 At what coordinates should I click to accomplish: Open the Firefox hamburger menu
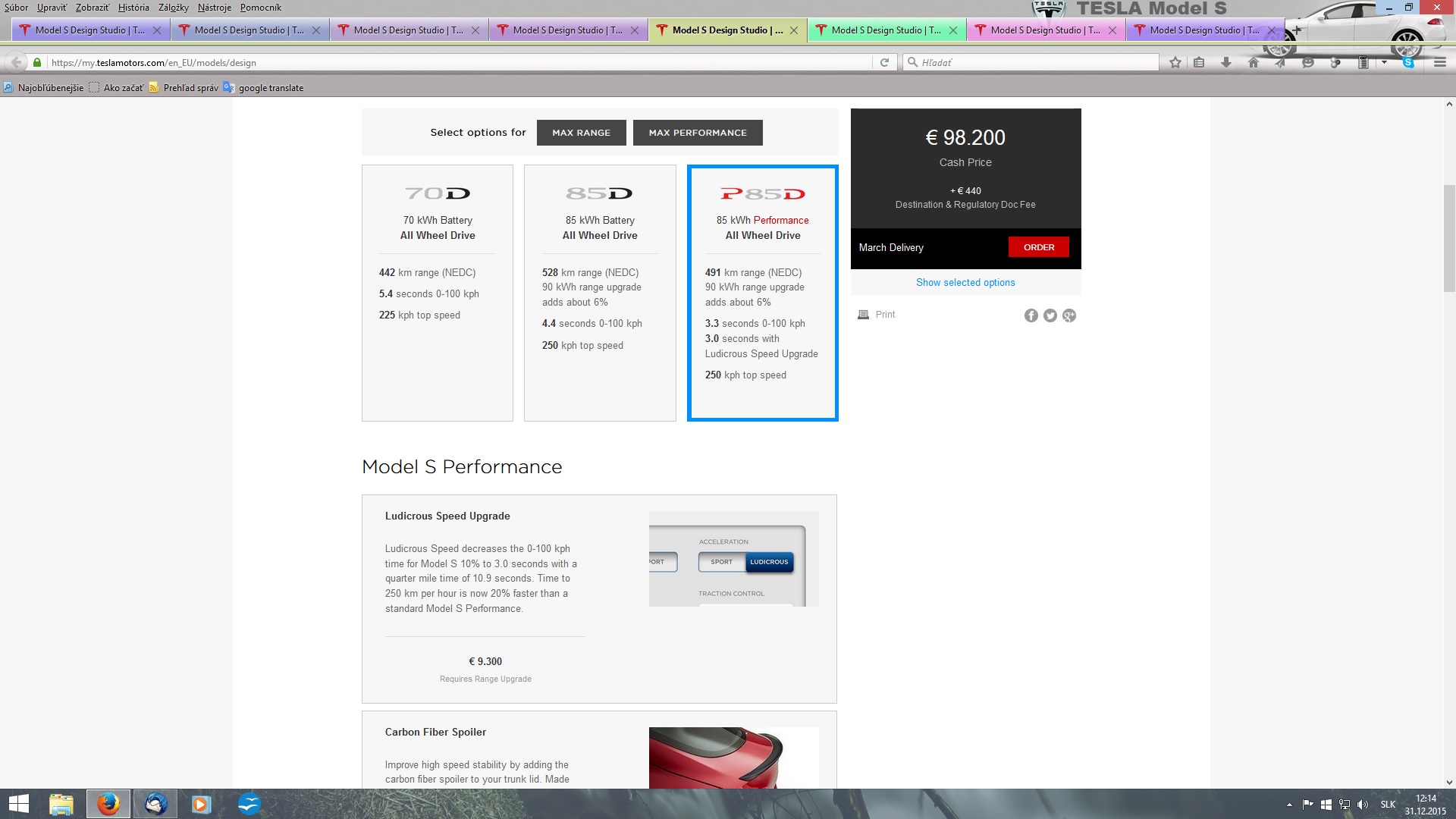click(1440, 62)
